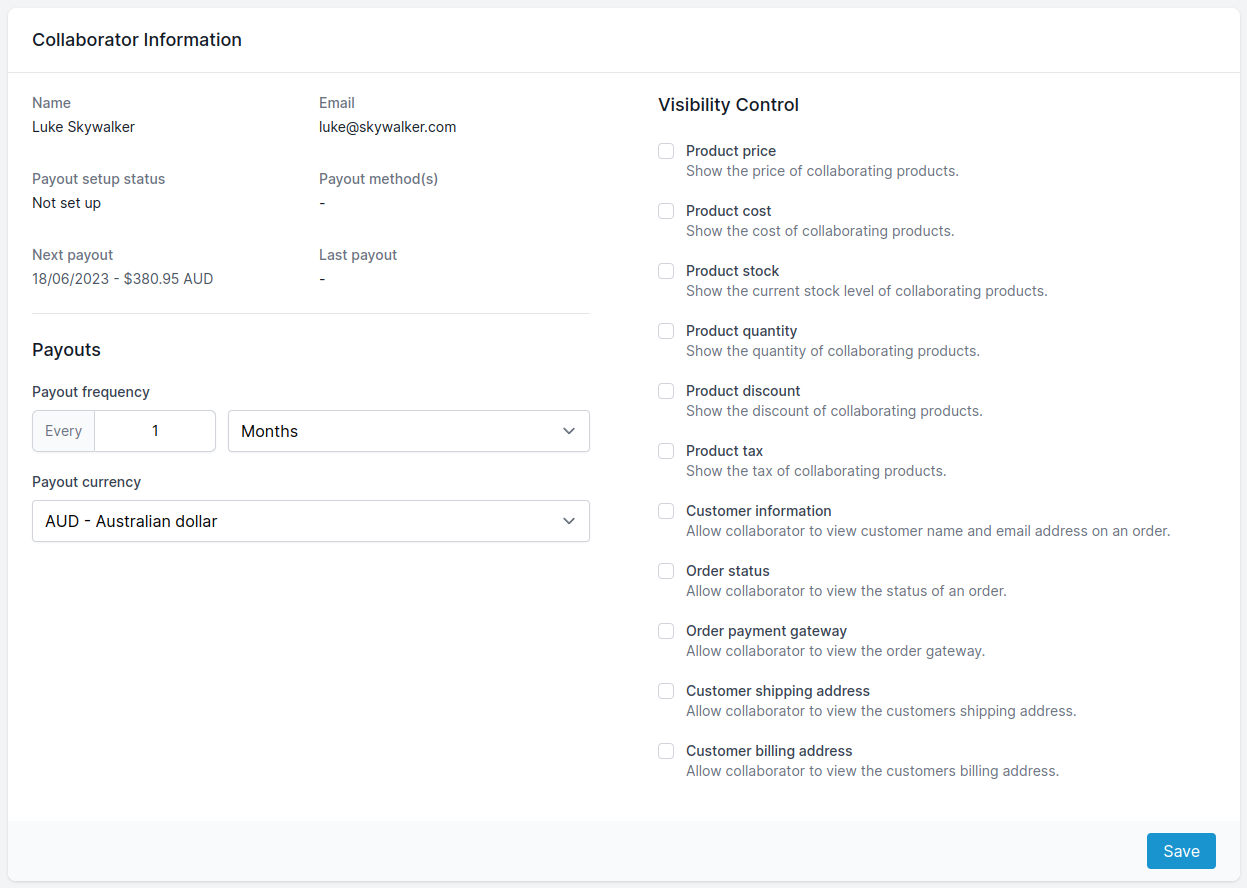Screen dimensions: 1247x888
Task: Click chevron arrow on AUD currency select
Action: (569, 521)
